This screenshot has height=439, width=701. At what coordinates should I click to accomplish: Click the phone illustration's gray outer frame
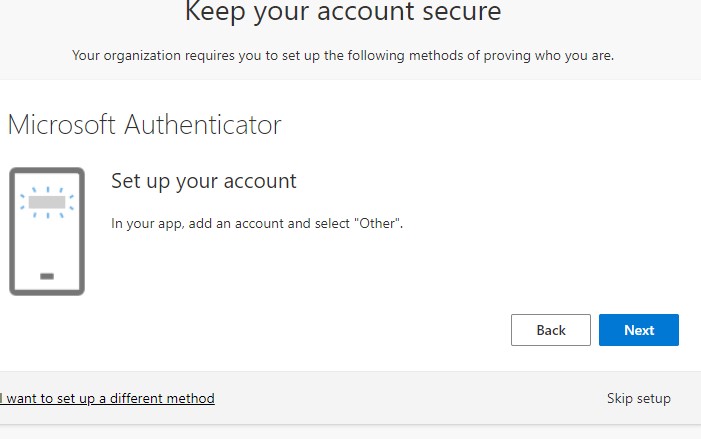click(x=12, y=231)
